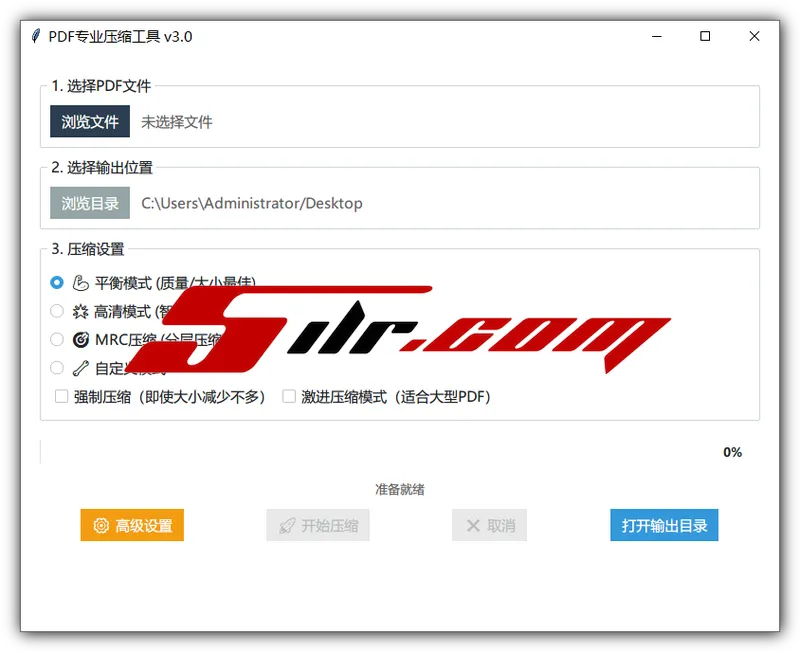The image size is (800, 652).
Task: Click the 激进压缩模式（适合大型PDF）label
Action: [396, 397]
